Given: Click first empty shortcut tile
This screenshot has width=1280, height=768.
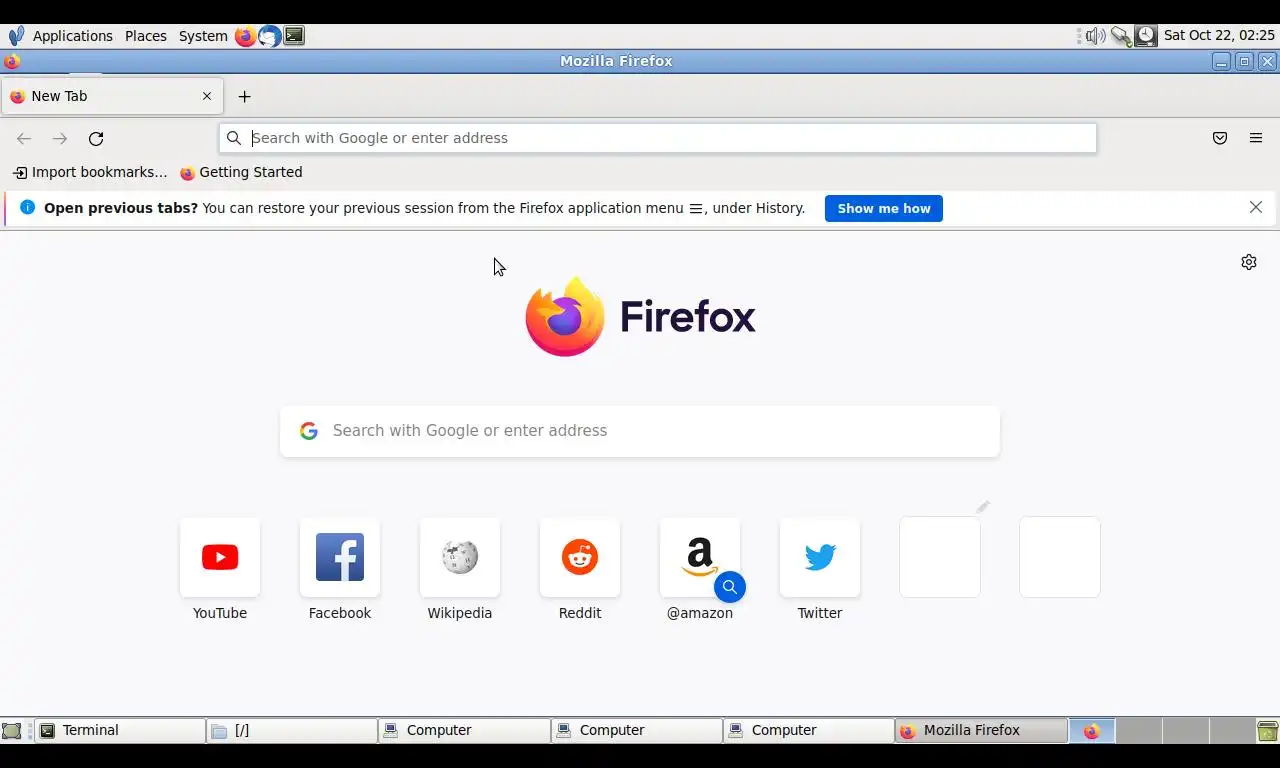Looking at the screenshot, I should tap(940, 557).
